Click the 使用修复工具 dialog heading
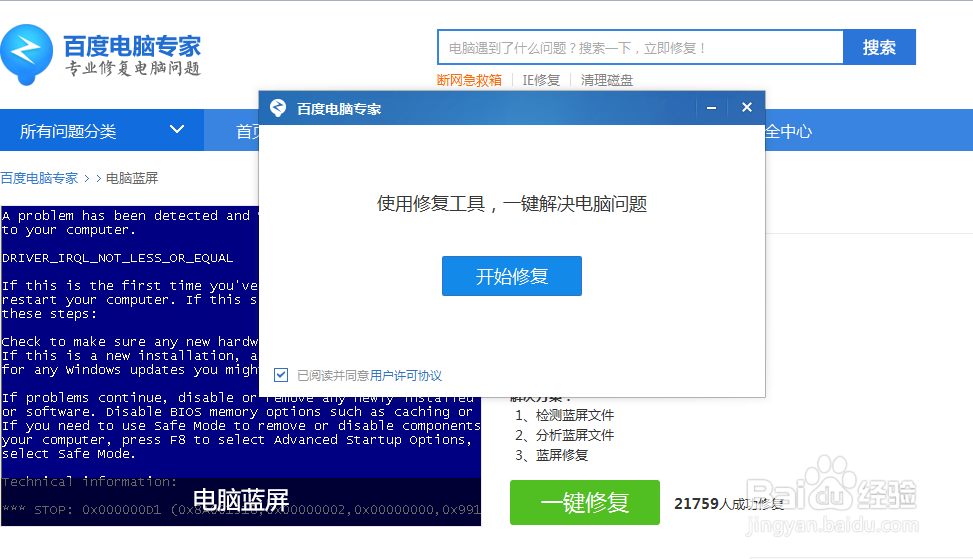Viewport: 973px width, 559px height. (x=512, y=203)
